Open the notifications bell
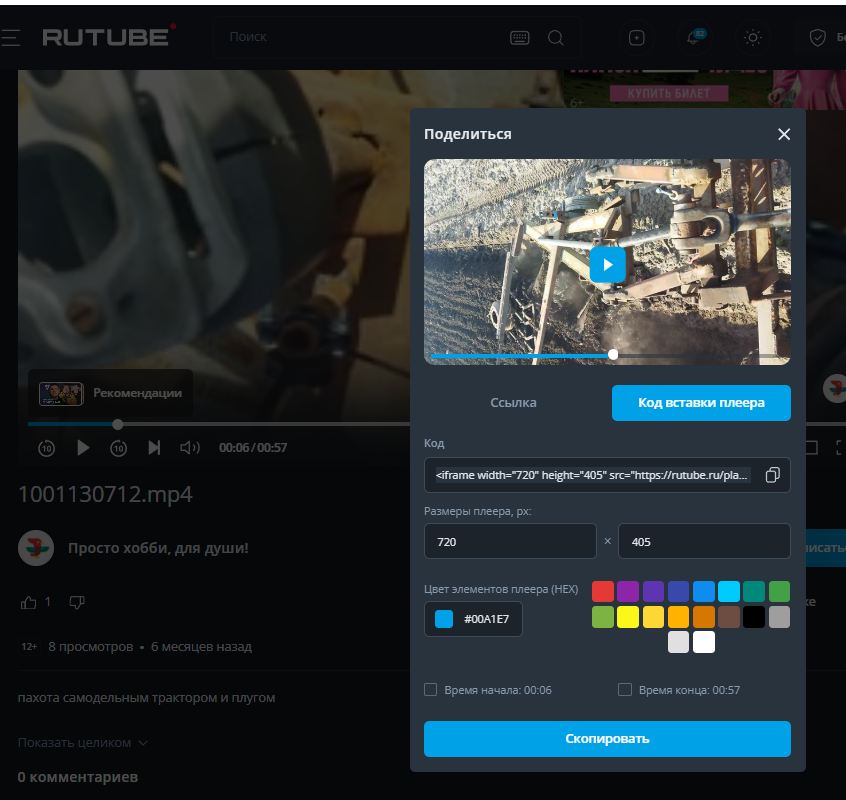Screen dimensions: 846x800 [694, 37]
